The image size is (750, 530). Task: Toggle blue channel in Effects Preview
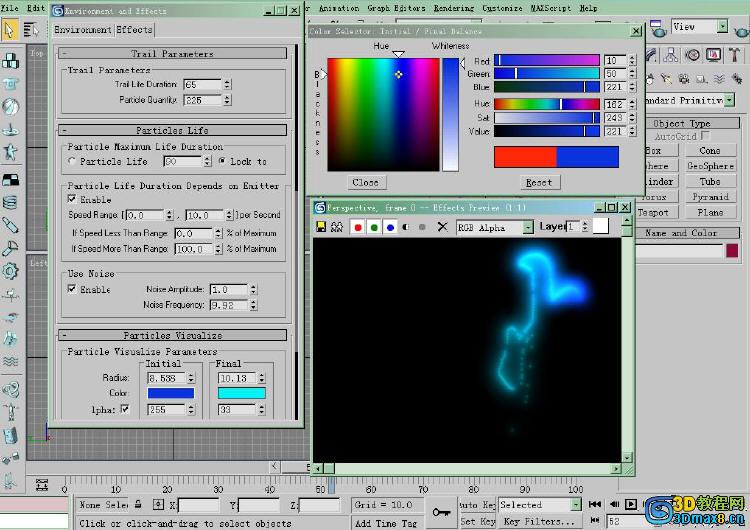click(390, 227)
